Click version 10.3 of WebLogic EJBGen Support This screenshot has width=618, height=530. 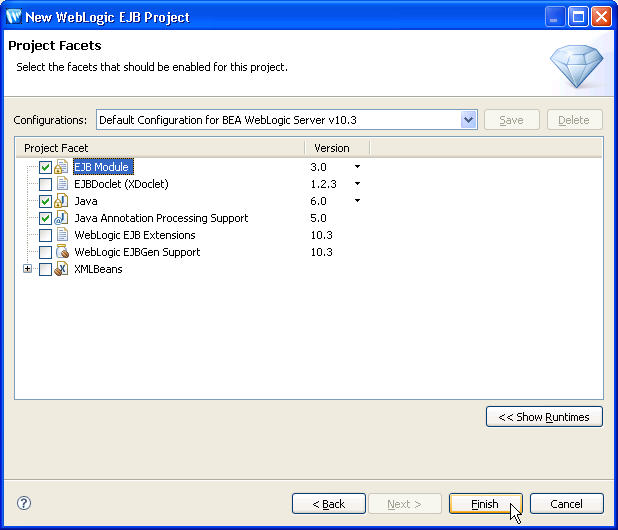(322, 252)
